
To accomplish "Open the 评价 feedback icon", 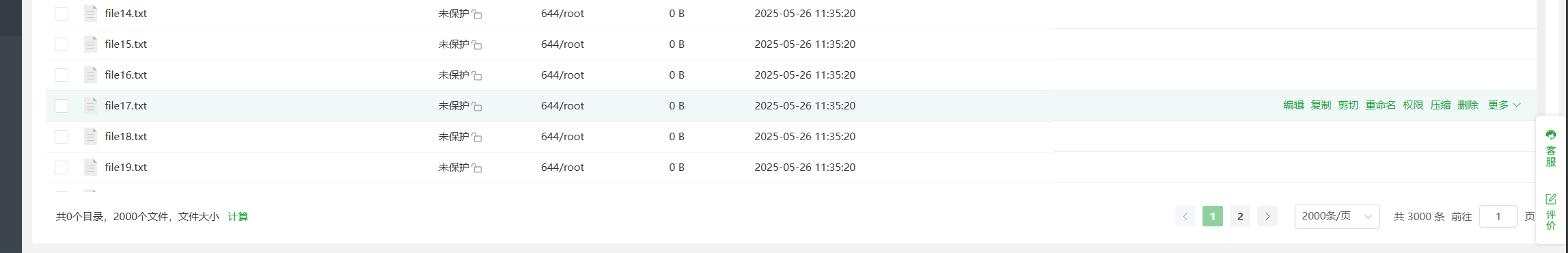I will coord(1551,212).
